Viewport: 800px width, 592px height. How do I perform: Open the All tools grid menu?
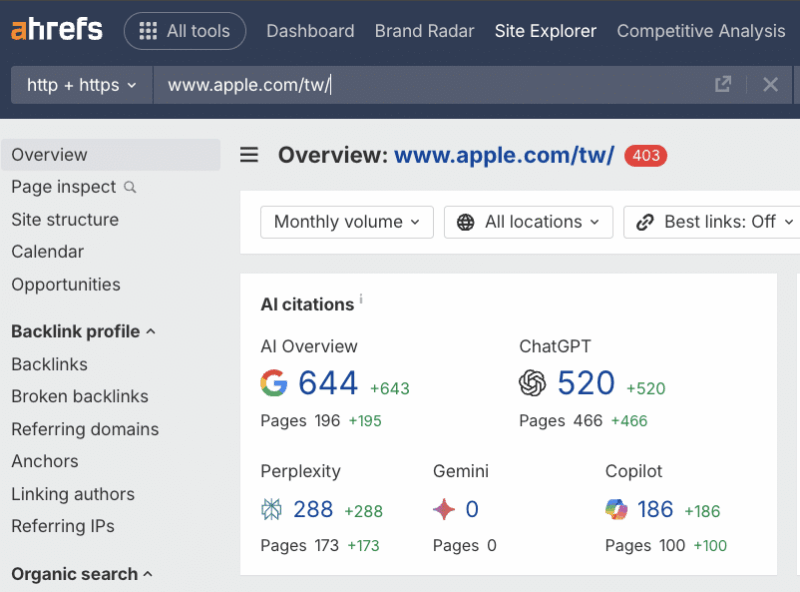[185, 31]
